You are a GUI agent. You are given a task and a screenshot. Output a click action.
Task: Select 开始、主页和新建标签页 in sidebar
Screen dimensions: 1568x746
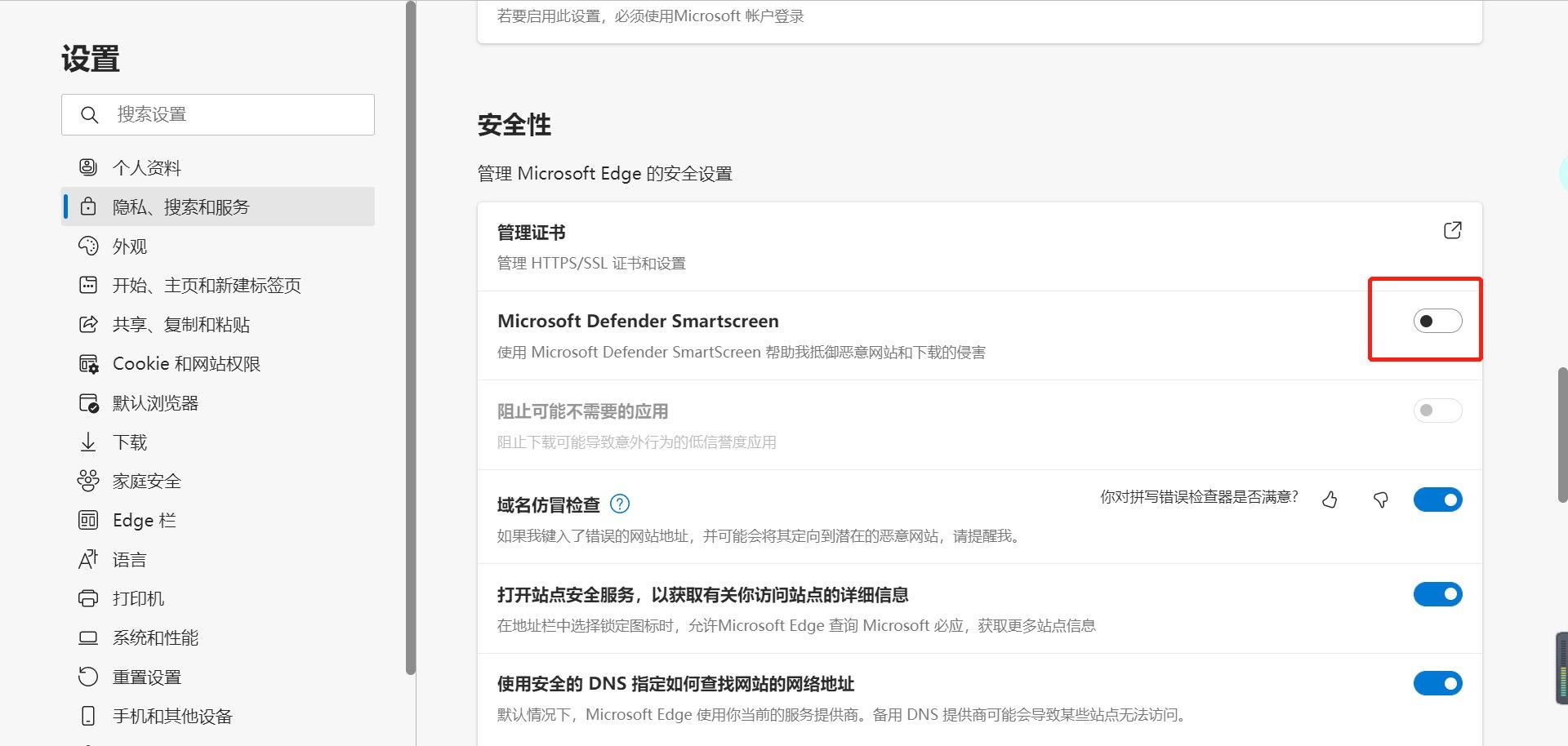coord(207,286)
